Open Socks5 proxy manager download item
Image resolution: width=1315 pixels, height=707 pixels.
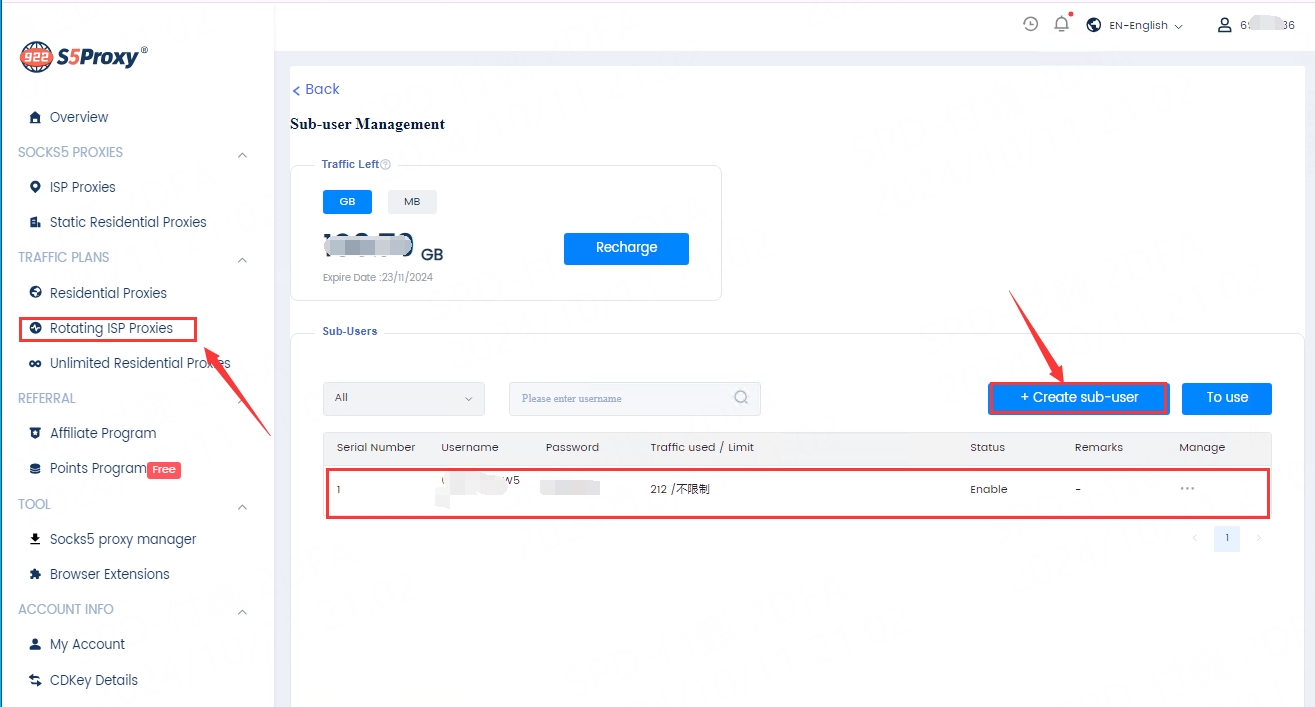[x=122, y=539]
